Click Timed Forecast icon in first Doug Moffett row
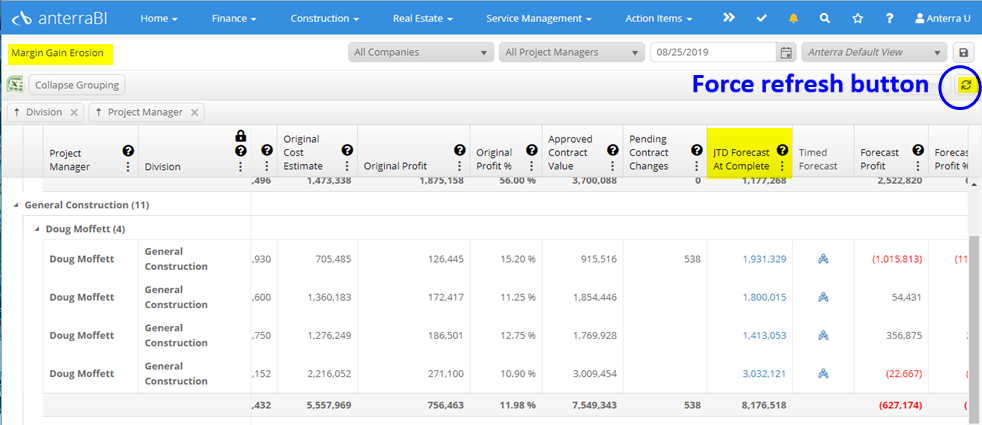Screen dimensions: 982x425 coord(823,259)
